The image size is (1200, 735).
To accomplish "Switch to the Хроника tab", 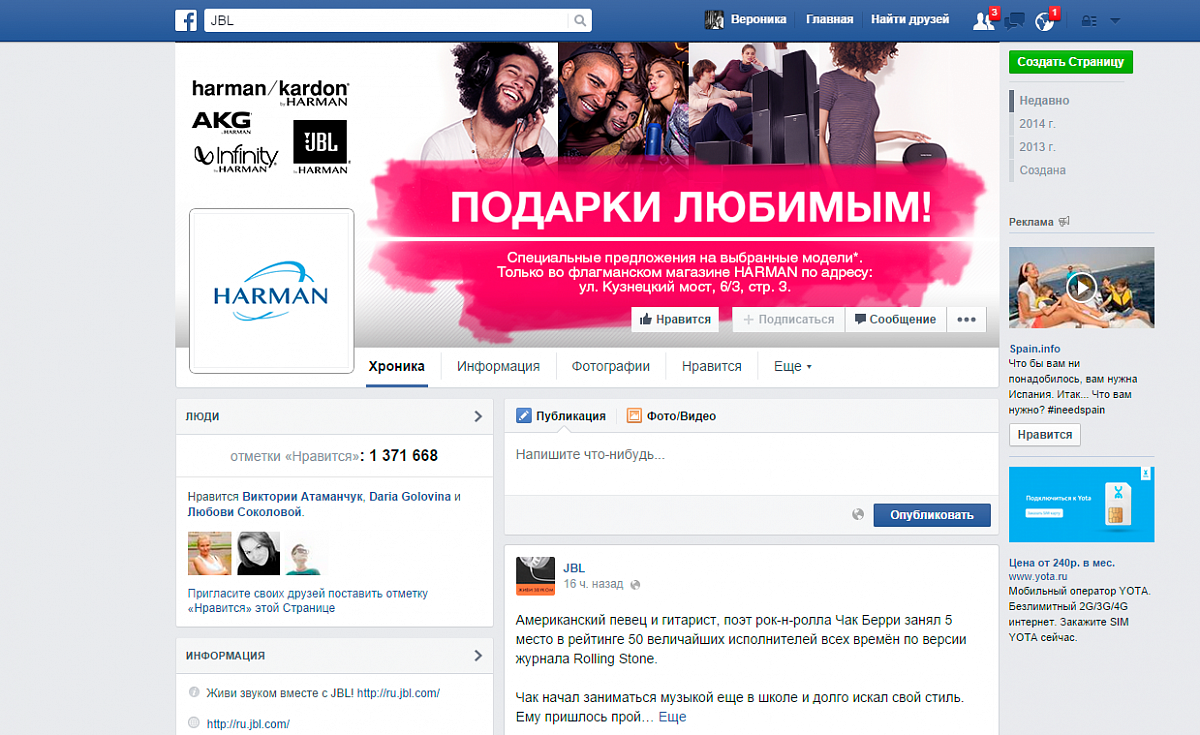I will 397,366.
